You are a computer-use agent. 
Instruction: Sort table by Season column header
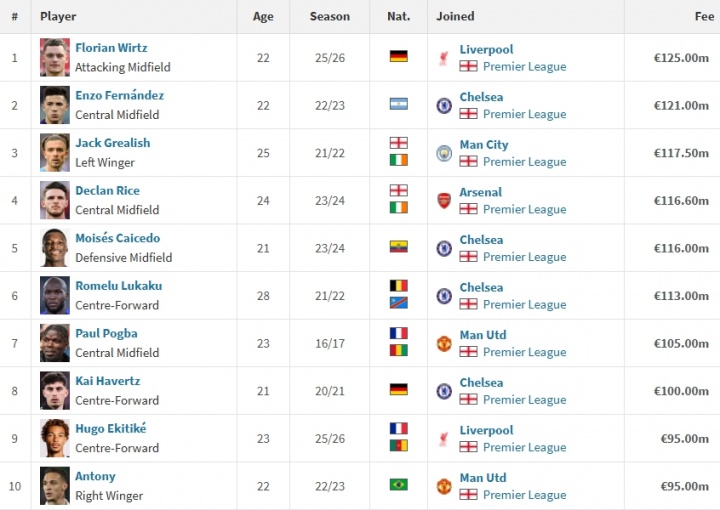(x=330, y=16)
